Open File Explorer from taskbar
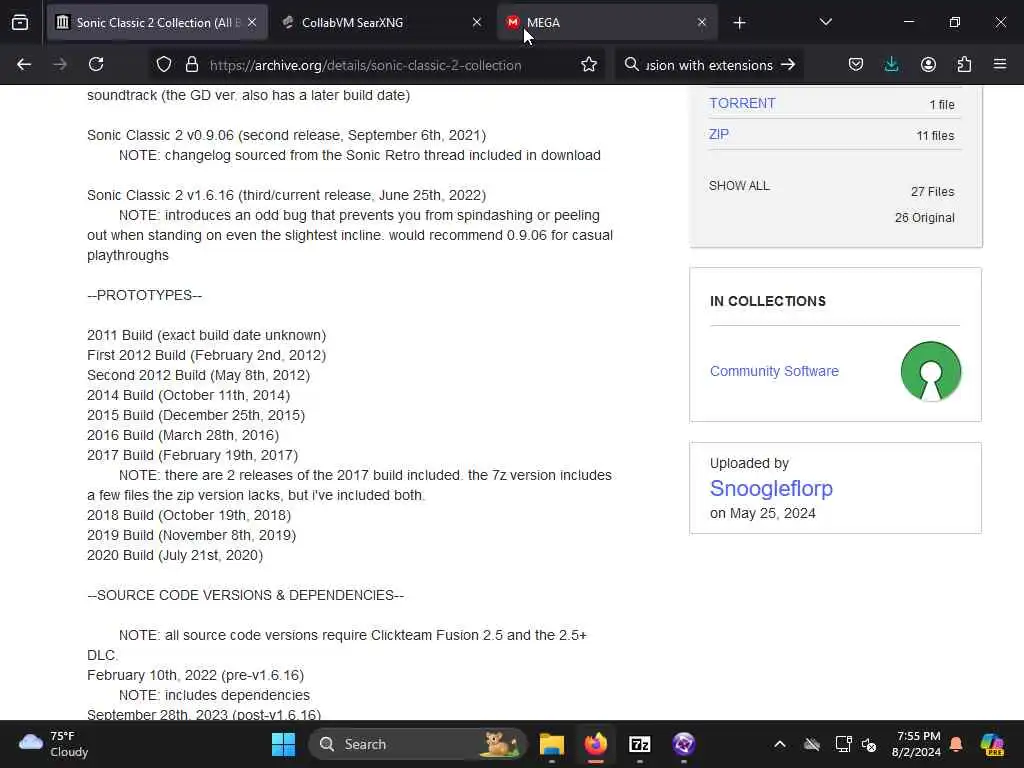1024x768 pixels. (x=552, y=744)
